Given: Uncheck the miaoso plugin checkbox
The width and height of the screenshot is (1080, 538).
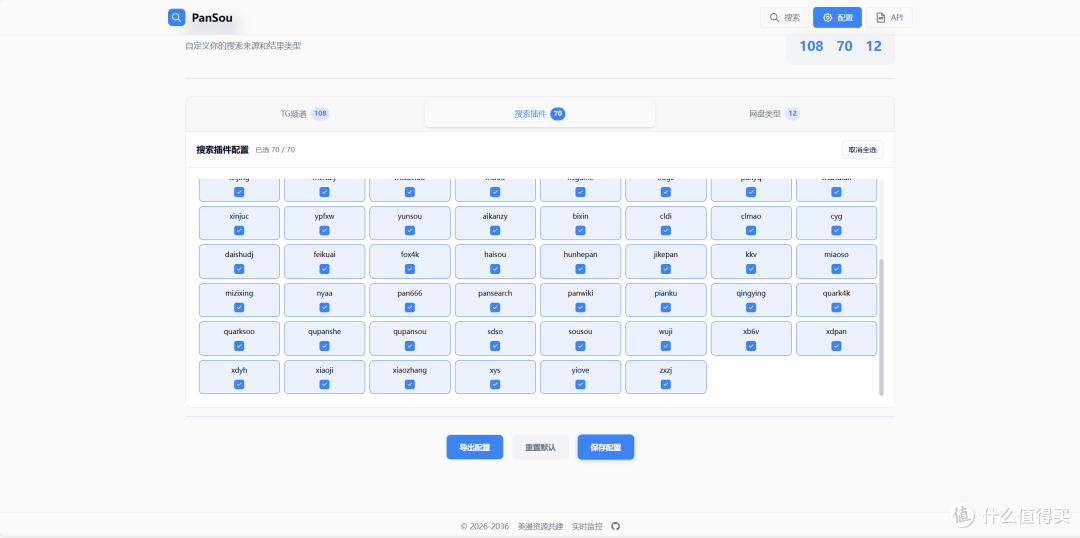Looking at the screenshot, I should pyautogui.click(x=836, y=269).
